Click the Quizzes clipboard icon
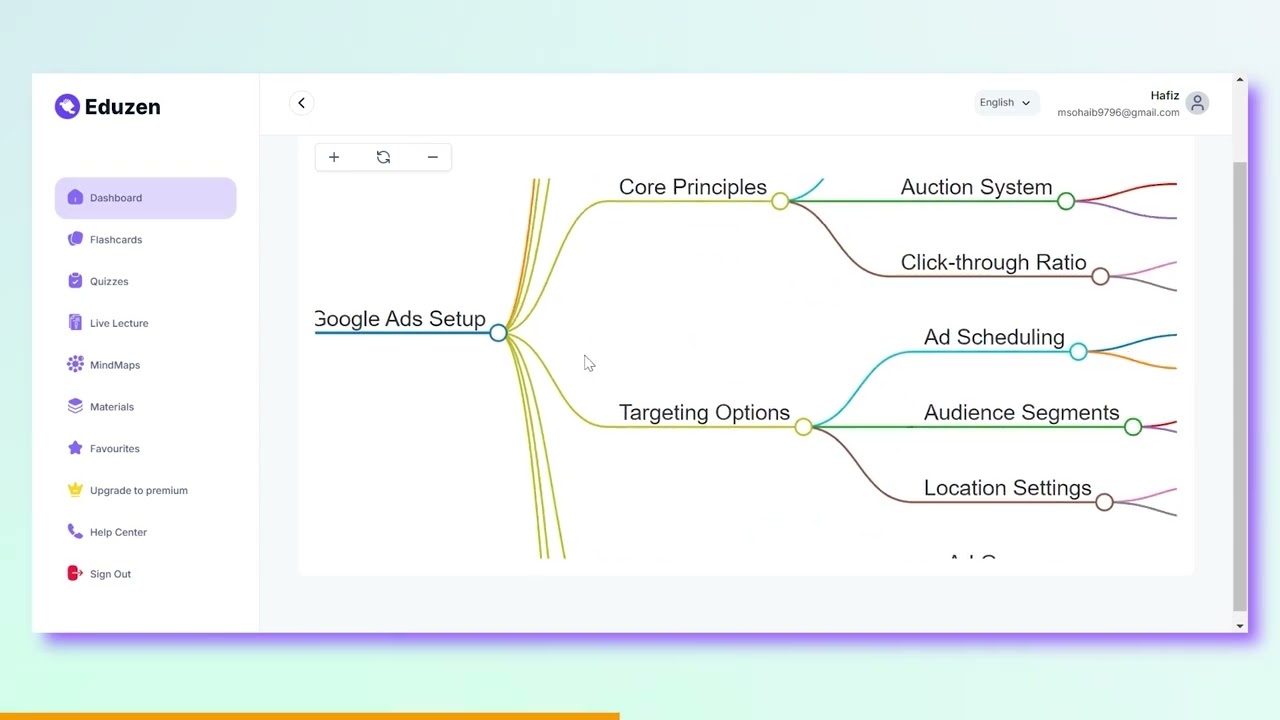 coord(75,281)
